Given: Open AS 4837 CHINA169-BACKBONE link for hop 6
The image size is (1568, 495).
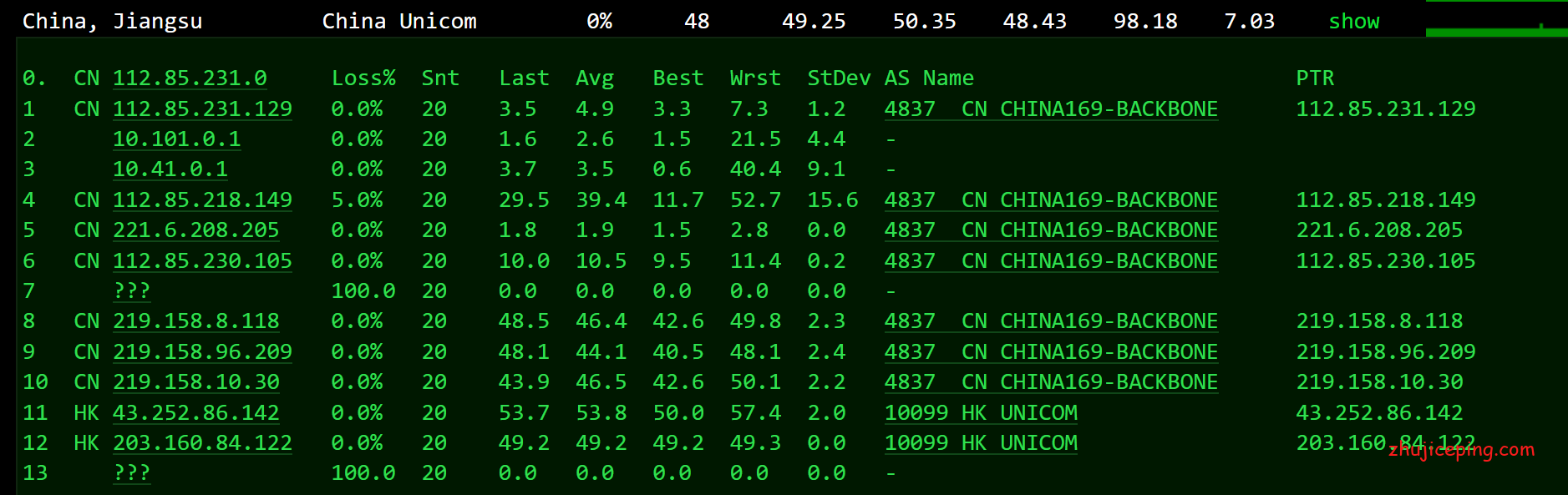Looking at the screenshot, I should click(x=1051, y=260).
